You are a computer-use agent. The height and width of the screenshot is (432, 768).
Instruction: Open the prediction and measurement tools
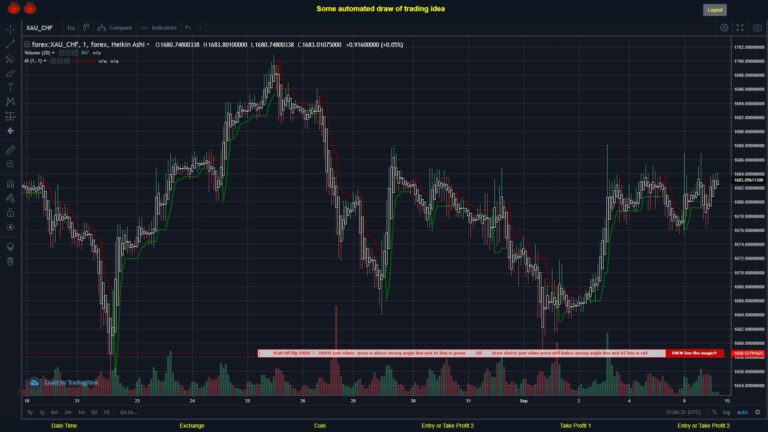click(x=10, y=116)
